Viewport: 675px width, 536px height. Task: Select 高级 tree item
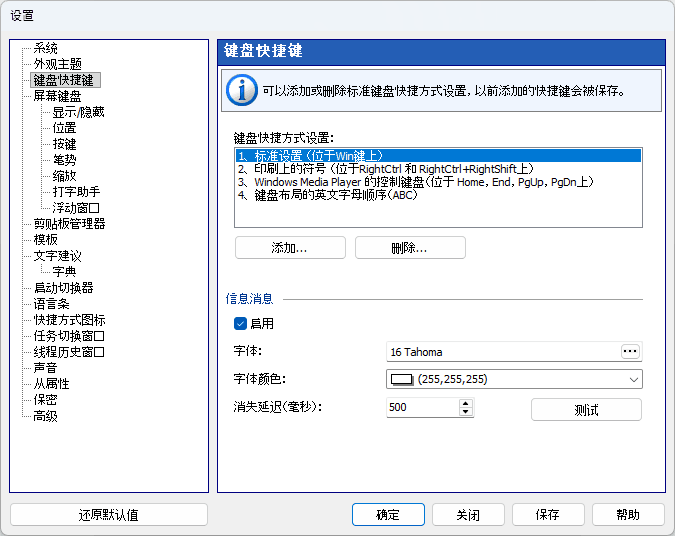click(46, 416)
